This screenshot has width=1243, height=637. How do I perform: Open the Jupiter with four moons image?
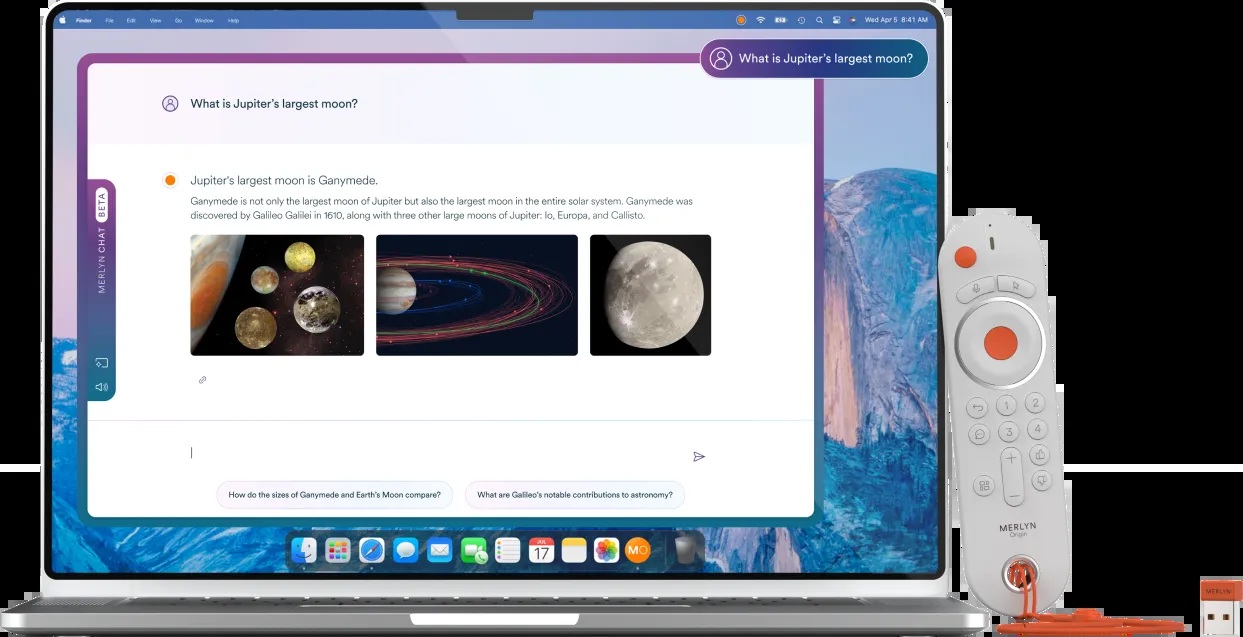pos(277,295)
